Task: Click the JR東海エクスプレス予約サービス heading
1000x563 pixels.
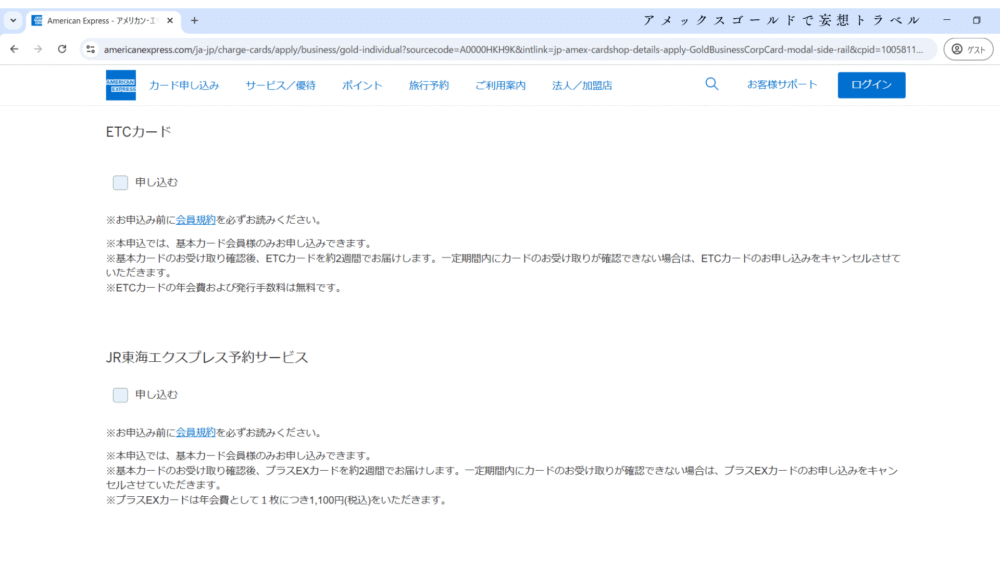Action: 207,357
